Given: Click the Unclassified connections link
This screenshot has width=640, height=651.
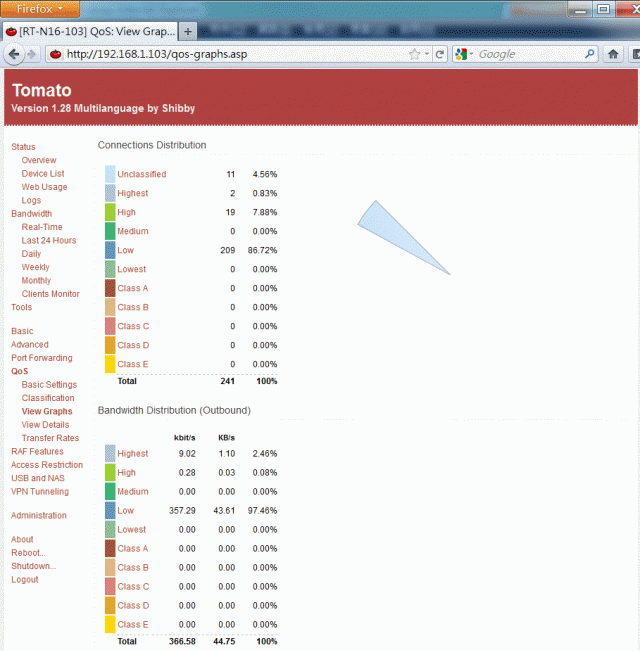Looking at the screenshot, I should 142,174.
